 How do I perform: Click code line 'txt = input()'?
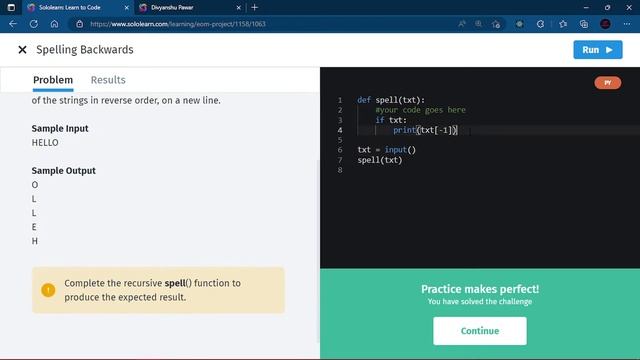coord(387,150)
